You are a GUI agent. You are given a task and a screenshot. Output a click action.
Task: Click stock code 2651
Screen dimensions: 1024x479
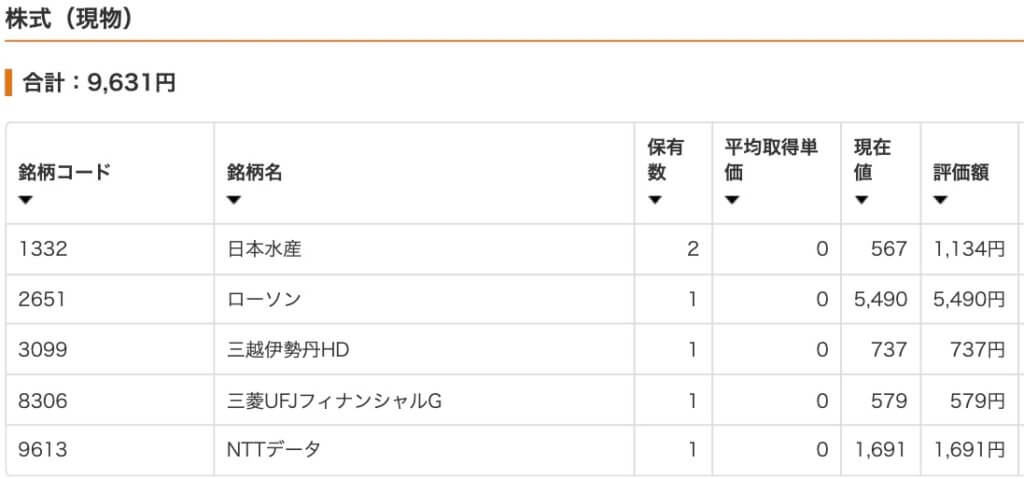coord(42,299)
